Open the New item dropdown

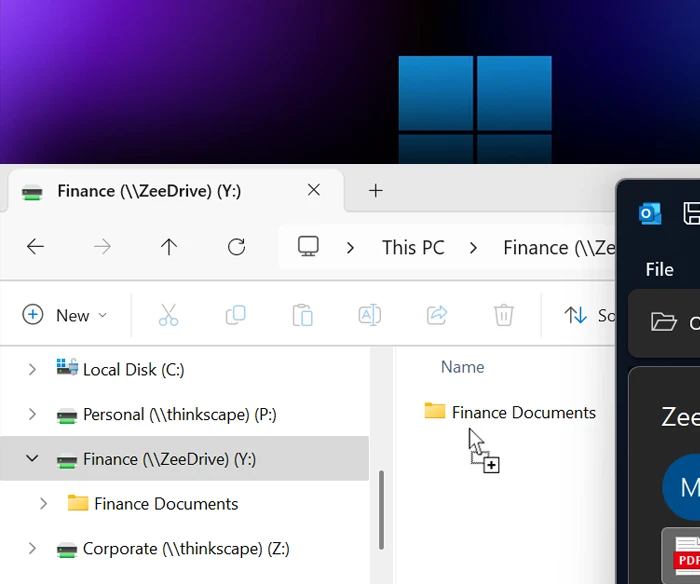(65, 315)
